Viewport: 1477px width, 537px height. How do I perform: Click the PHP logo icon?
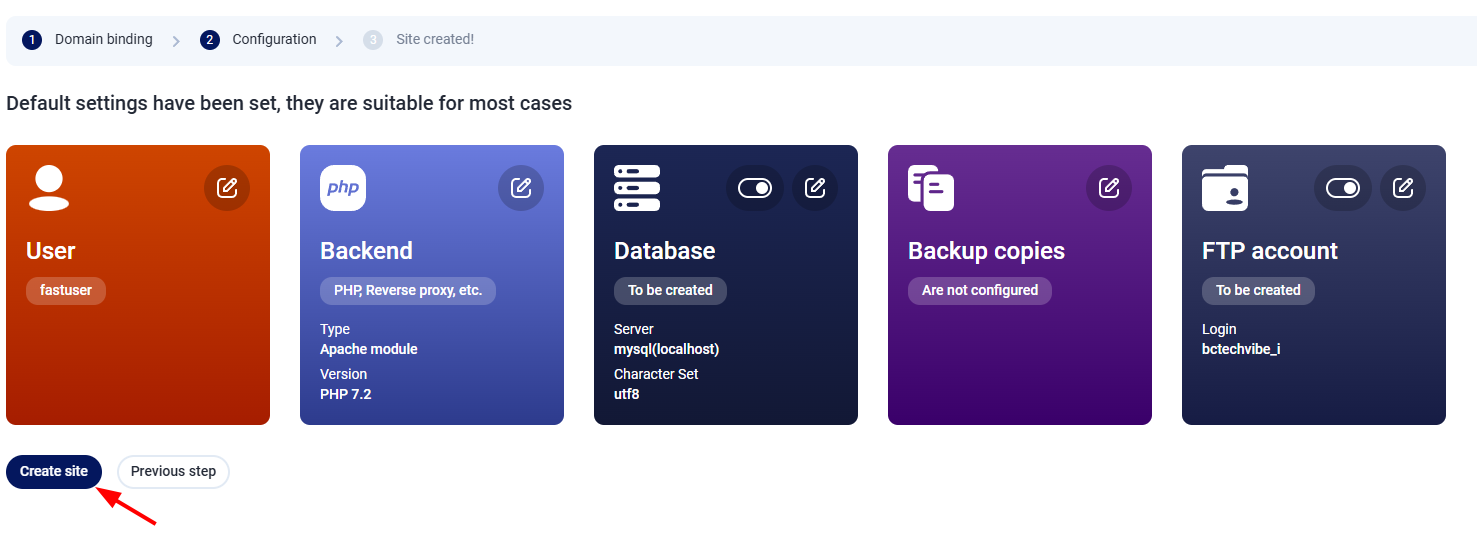coord(343,188)
